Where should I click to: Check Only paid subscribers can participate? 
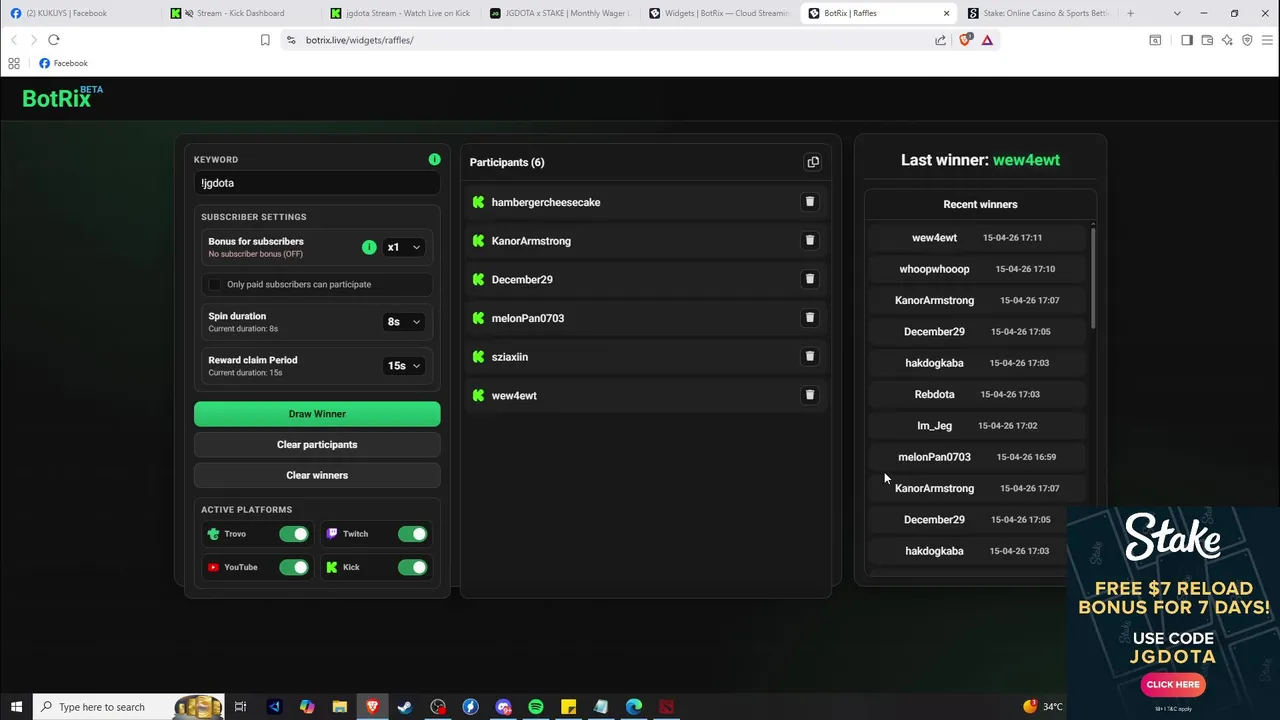click(214, 284)
